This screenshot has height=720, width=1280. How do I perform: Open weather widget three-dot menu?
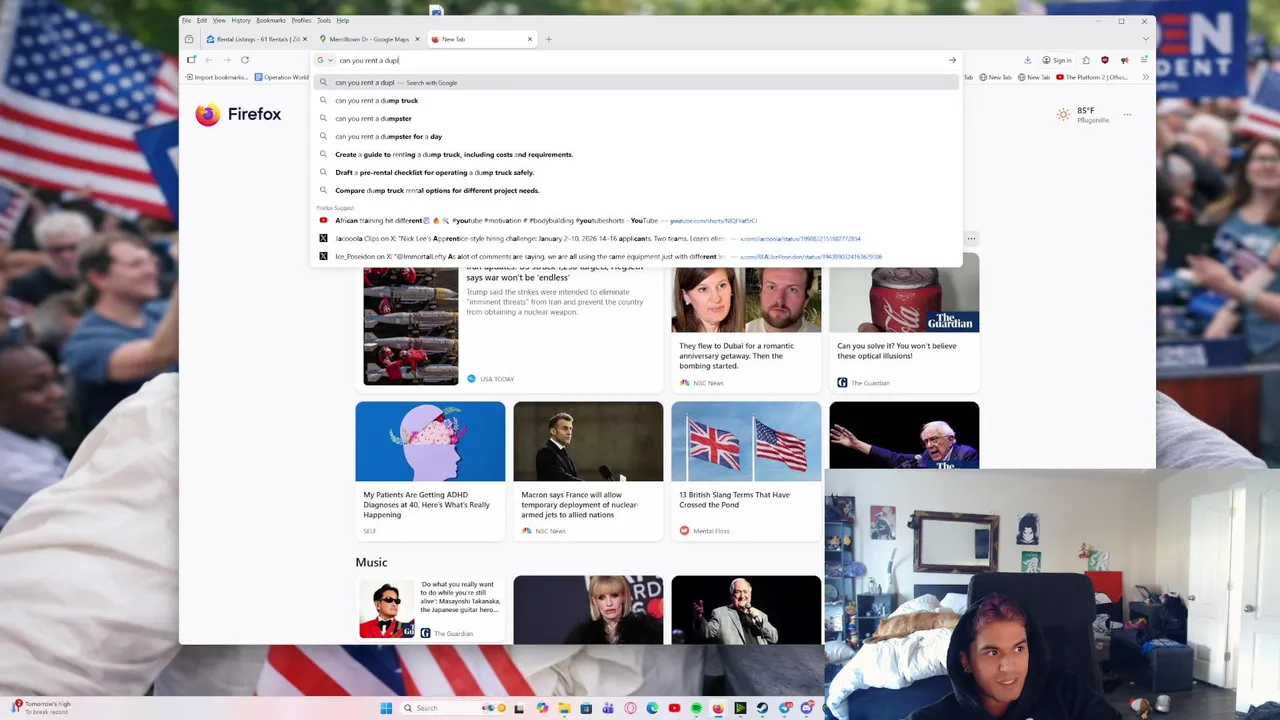click(1127, 115)
